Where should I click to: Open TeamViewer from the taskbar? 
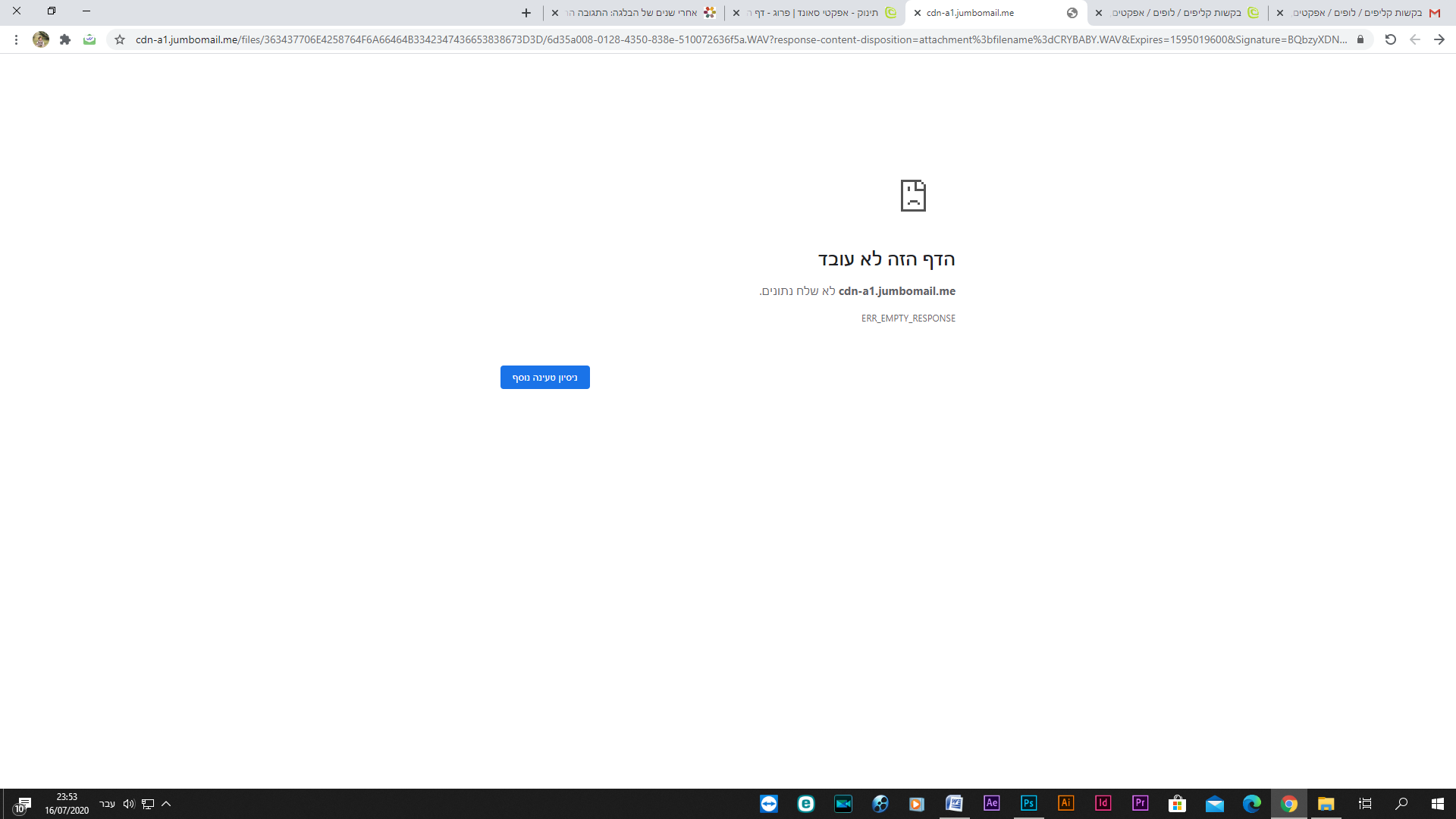pyautogui.click(x=768, y=804)
